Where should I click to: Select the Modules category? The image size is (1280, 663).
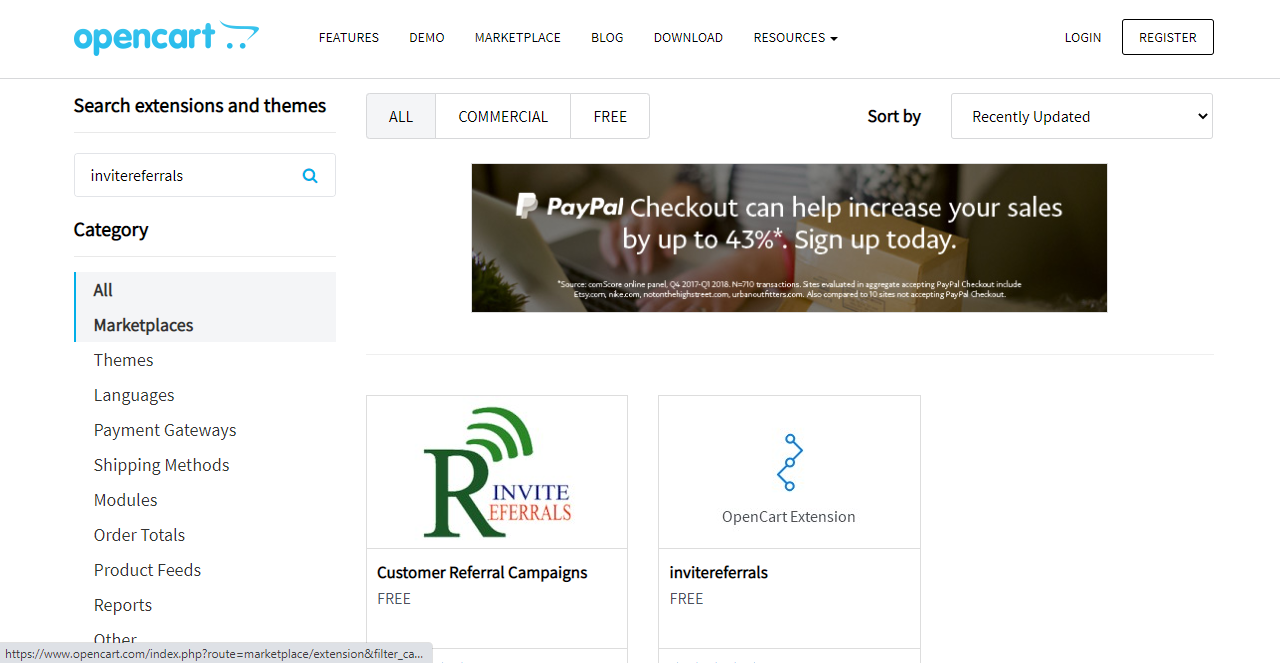point(126,500)
